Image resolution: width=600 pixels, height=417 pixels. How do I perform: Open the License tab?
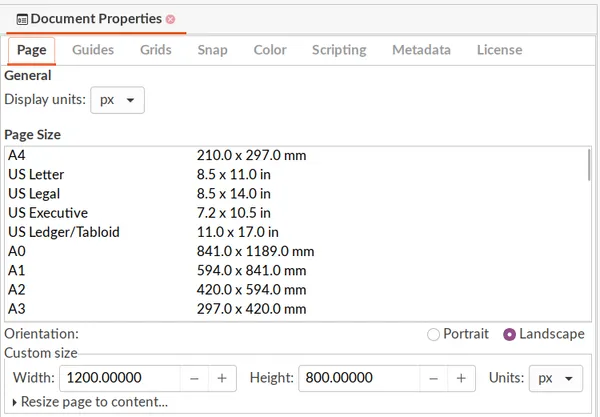point(499,50)
